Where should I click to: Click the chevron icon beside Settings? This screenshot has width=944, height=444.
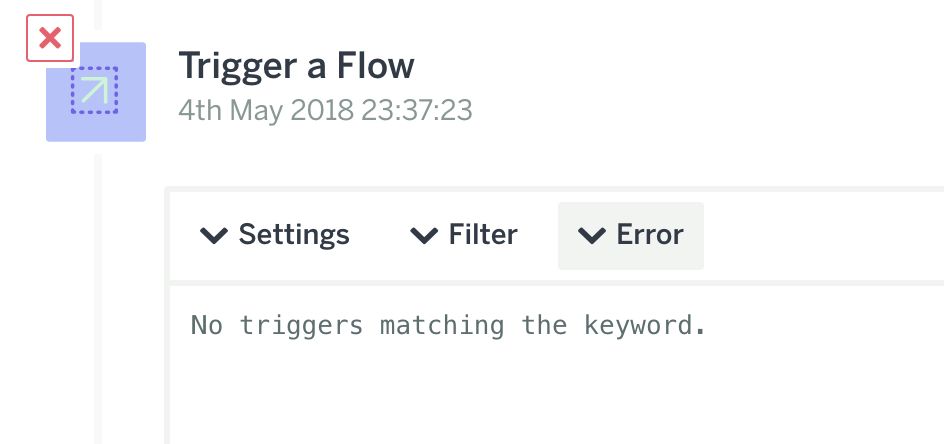214,235
